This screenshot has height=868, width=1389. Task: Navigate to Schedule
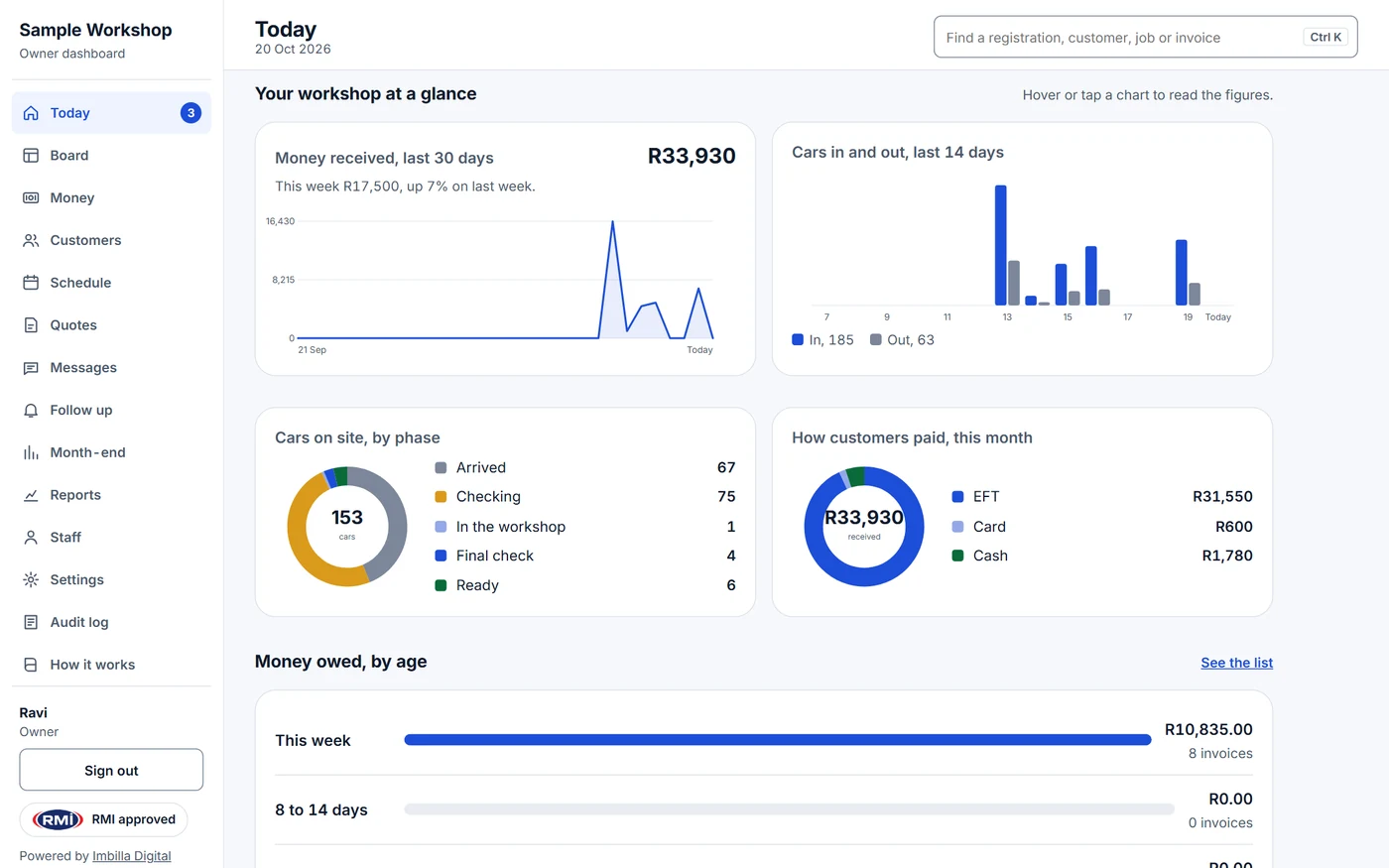pyautogui.click(x=111, y=283)
